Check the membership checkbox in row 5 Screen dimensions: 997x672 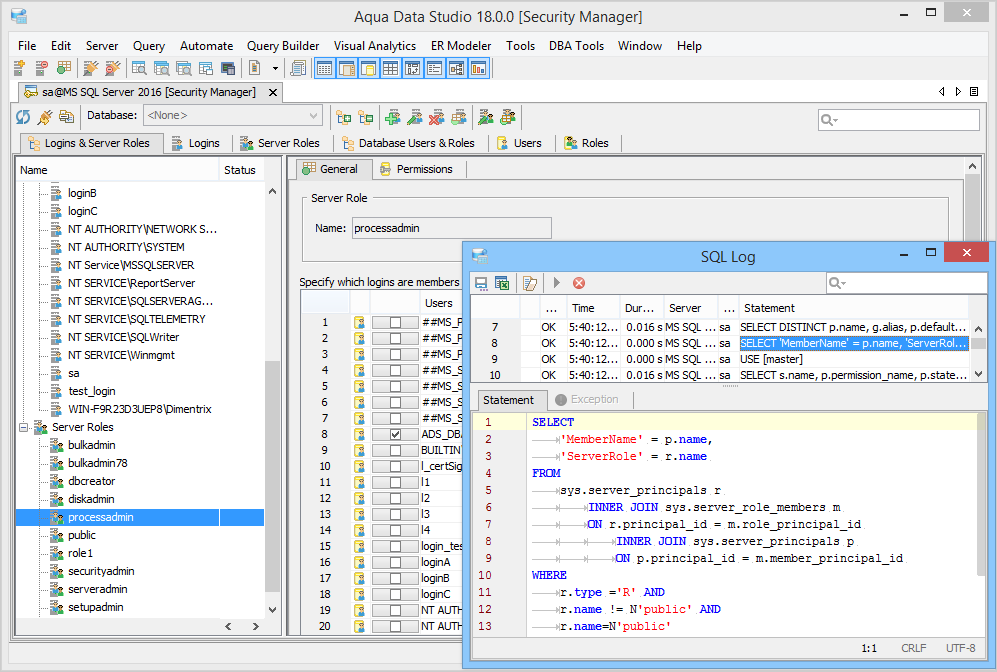[x=396, y=386]
